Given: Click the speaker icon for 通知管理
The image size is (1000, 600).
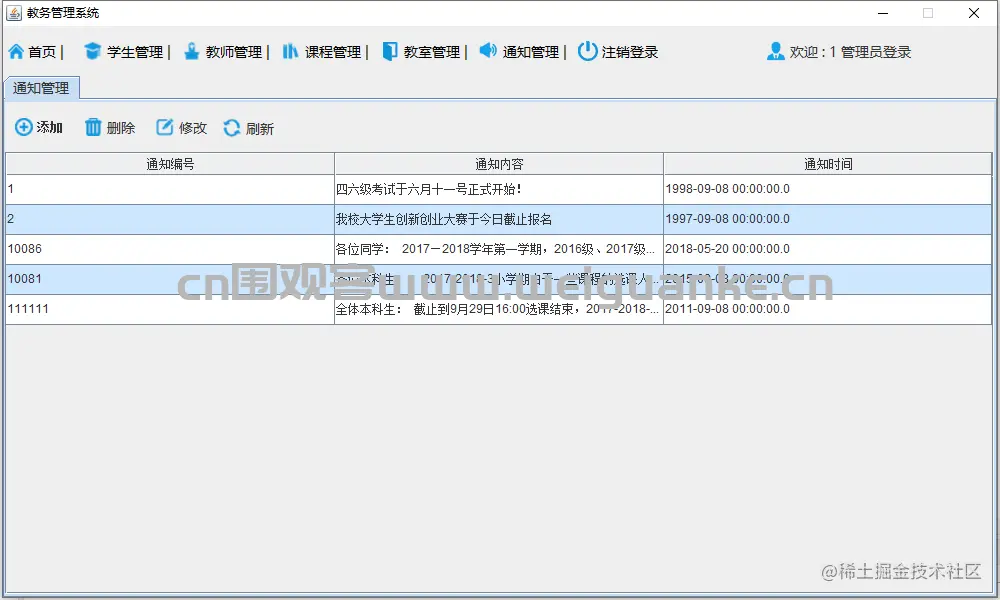Looking at the screenshot, I should (x=488, y=50).
